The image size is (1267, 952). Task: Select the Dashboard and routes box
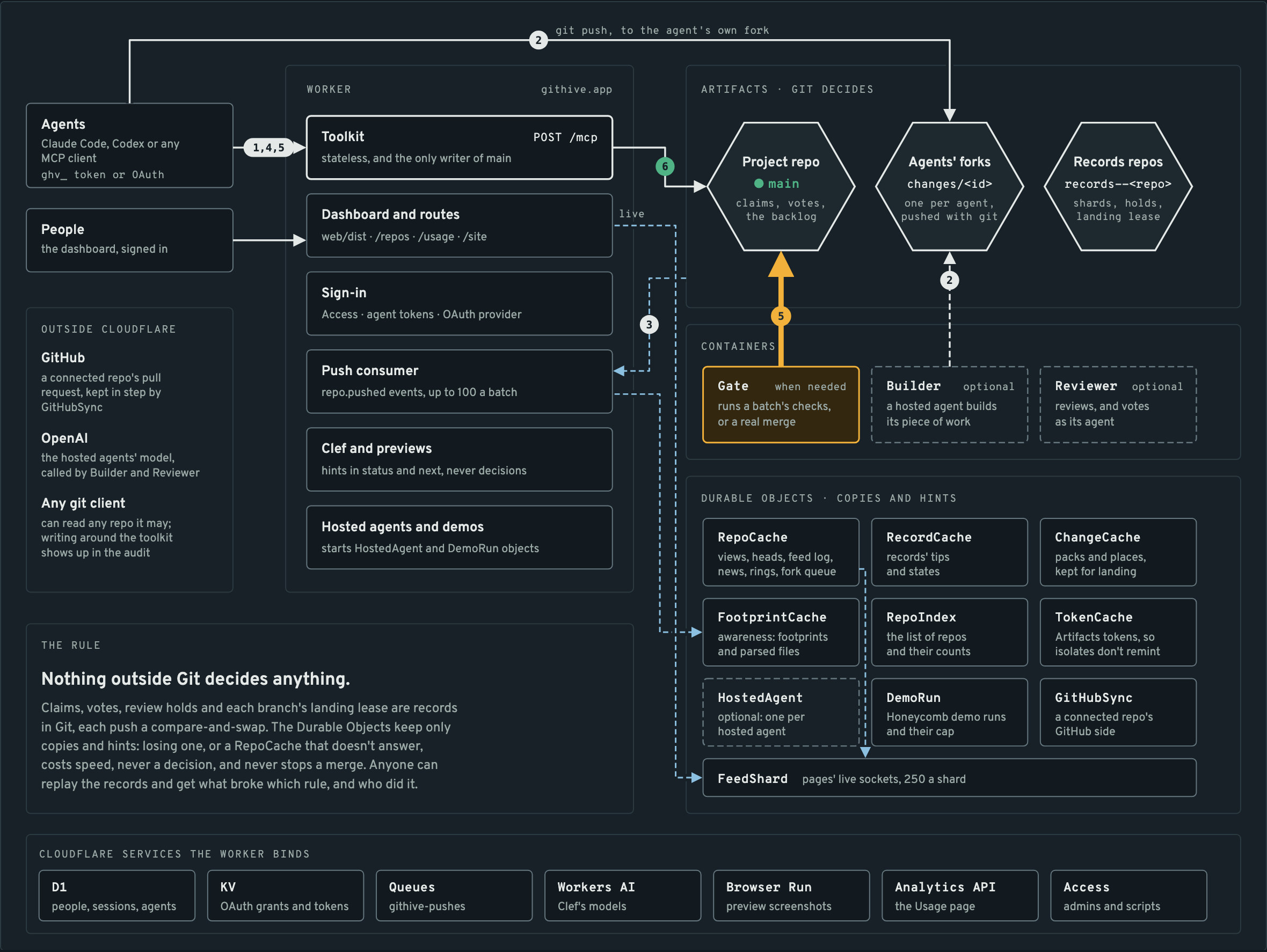460,225
